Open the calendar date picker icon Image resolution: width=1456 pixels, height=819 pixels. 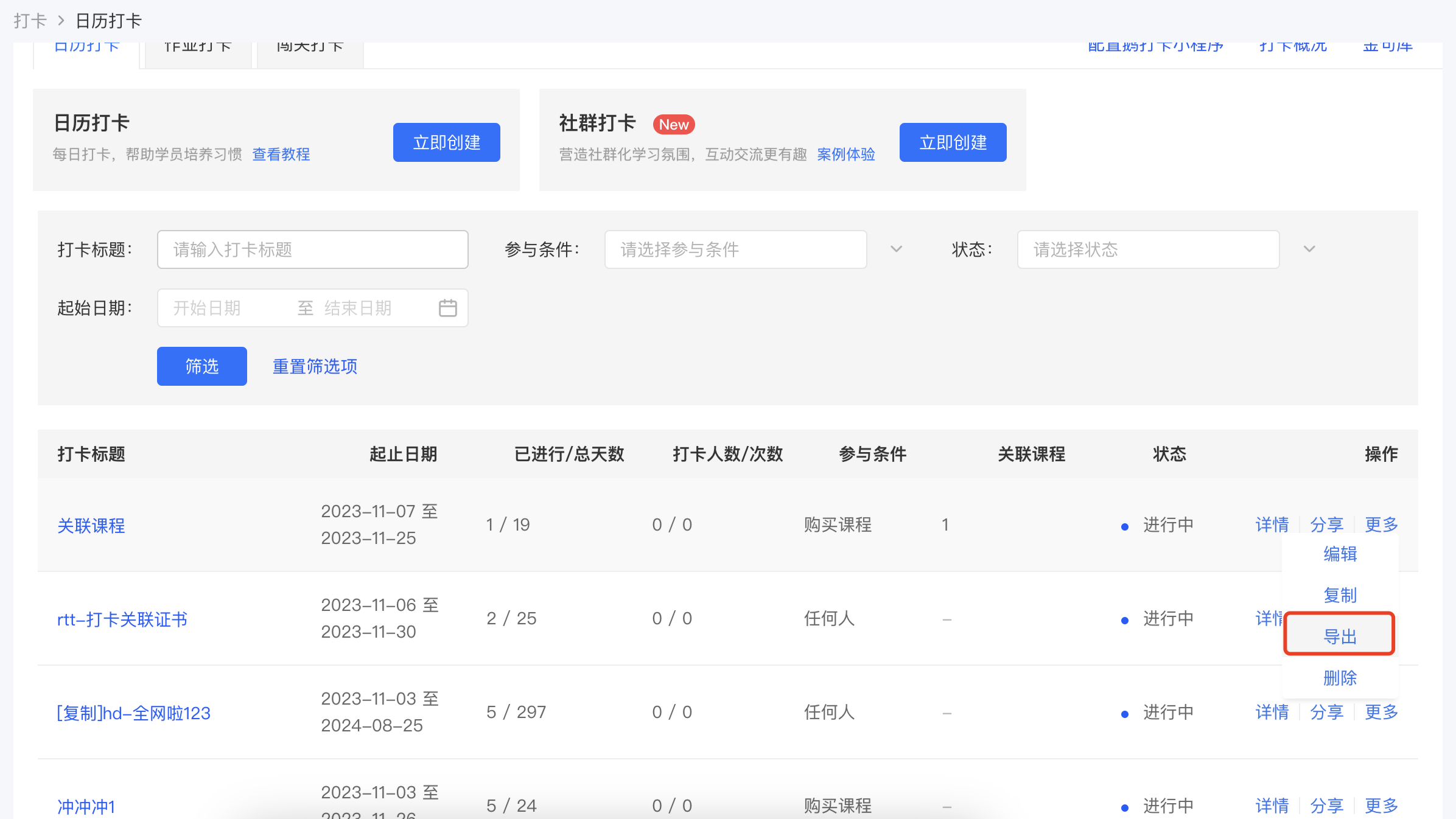447,308
